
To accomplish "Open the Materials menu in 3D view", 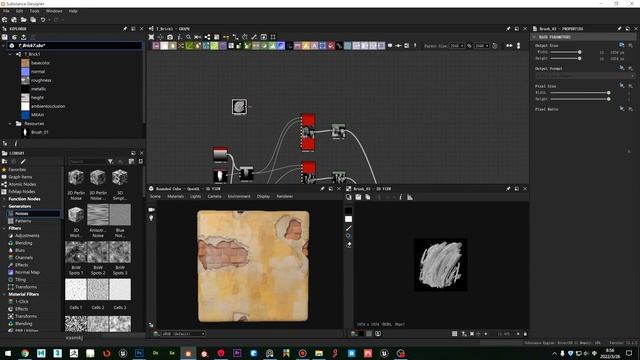I will (176, 196).
